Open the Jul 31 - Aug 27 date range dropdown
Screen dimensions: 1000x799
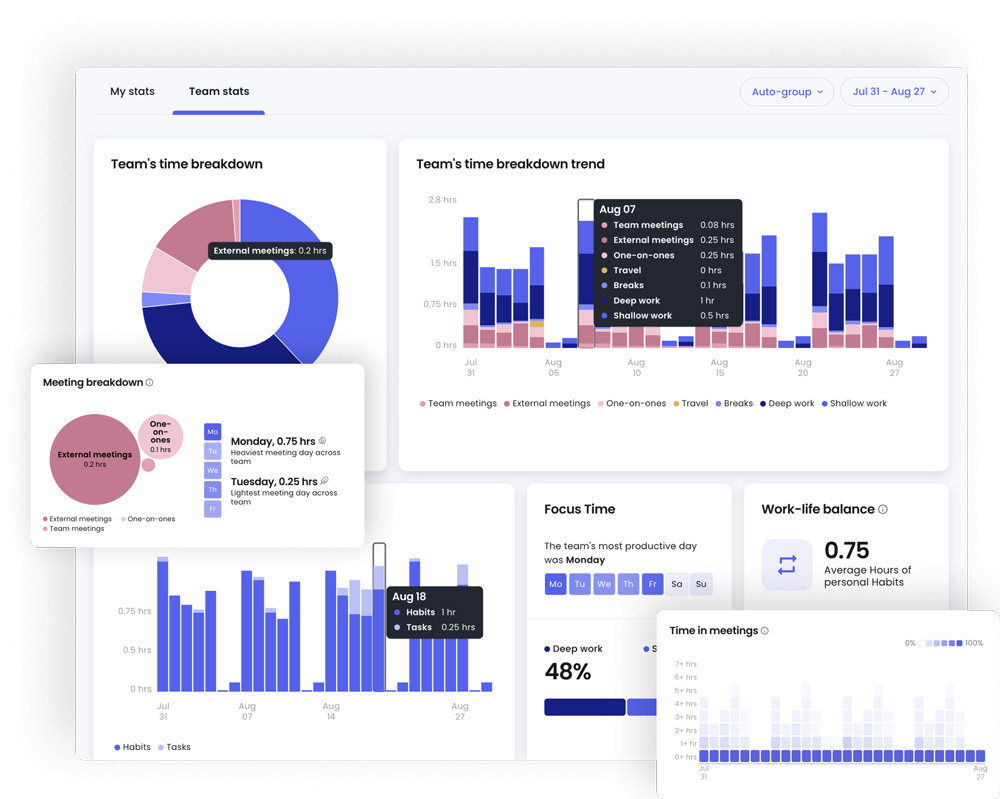click(894, 92)
